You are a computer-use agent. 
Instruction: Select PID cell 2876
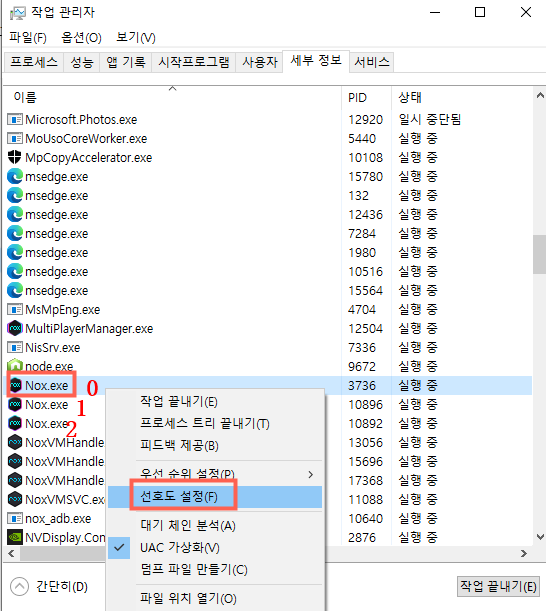tap(362, 538)
